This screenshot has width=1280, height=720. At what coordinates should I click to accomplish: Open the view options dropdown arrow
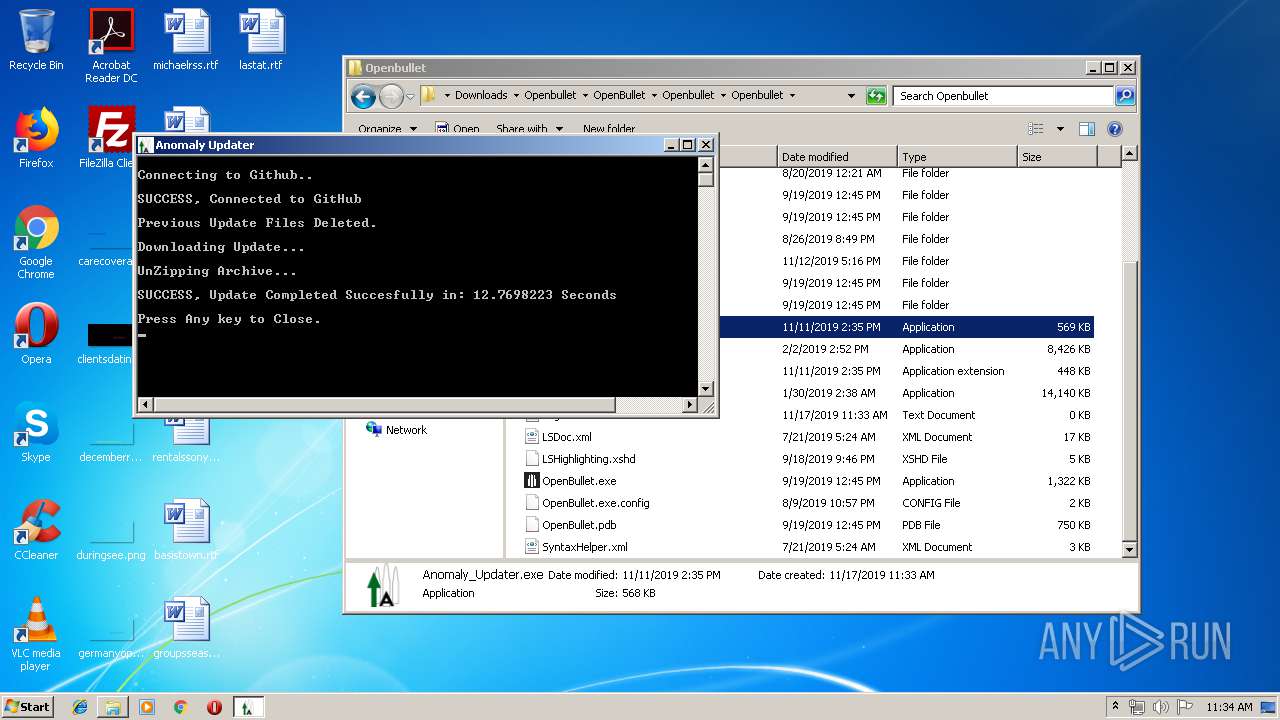click(1060, 129)
